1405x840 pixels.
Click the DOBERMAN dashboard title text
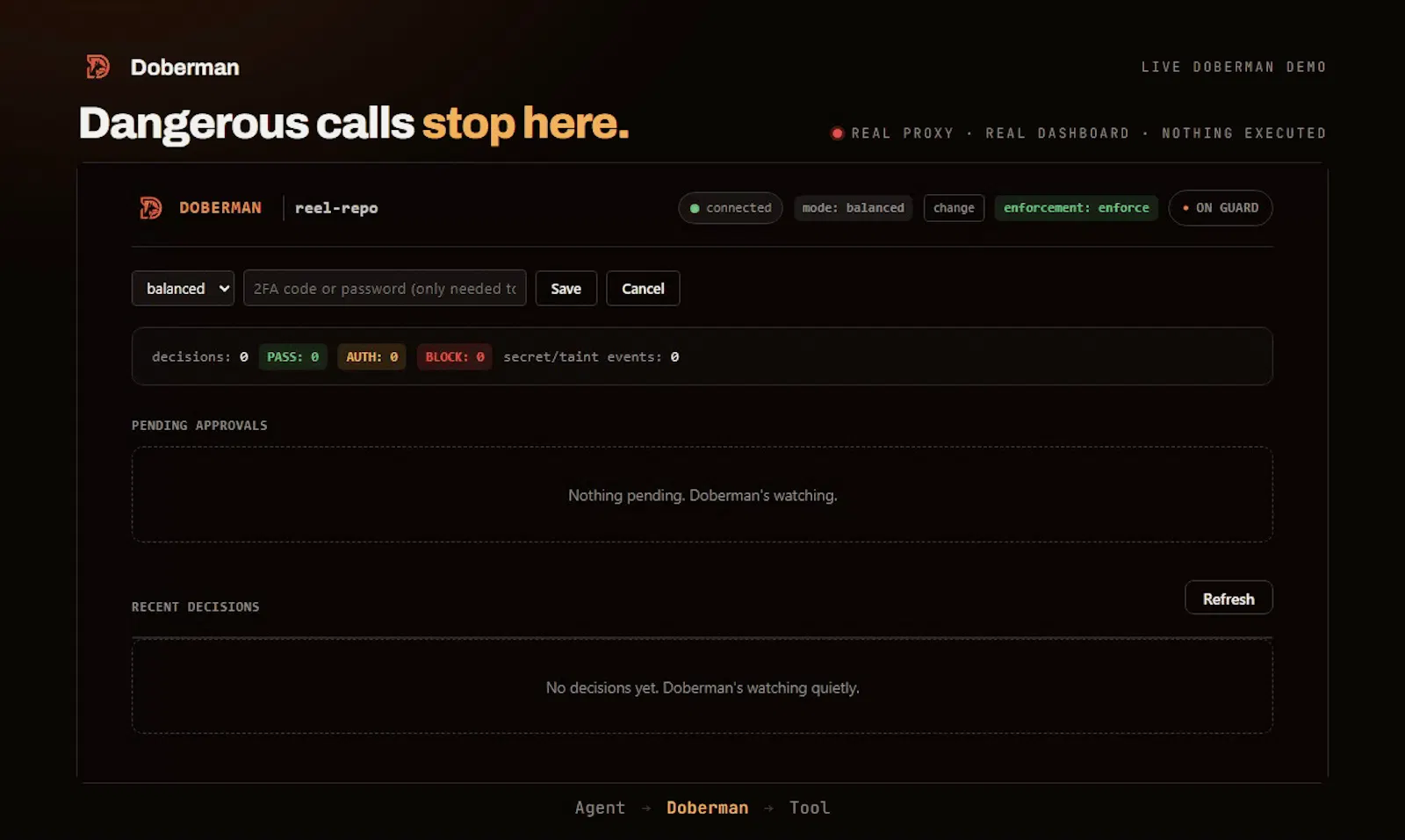click(x=220, y=208)
